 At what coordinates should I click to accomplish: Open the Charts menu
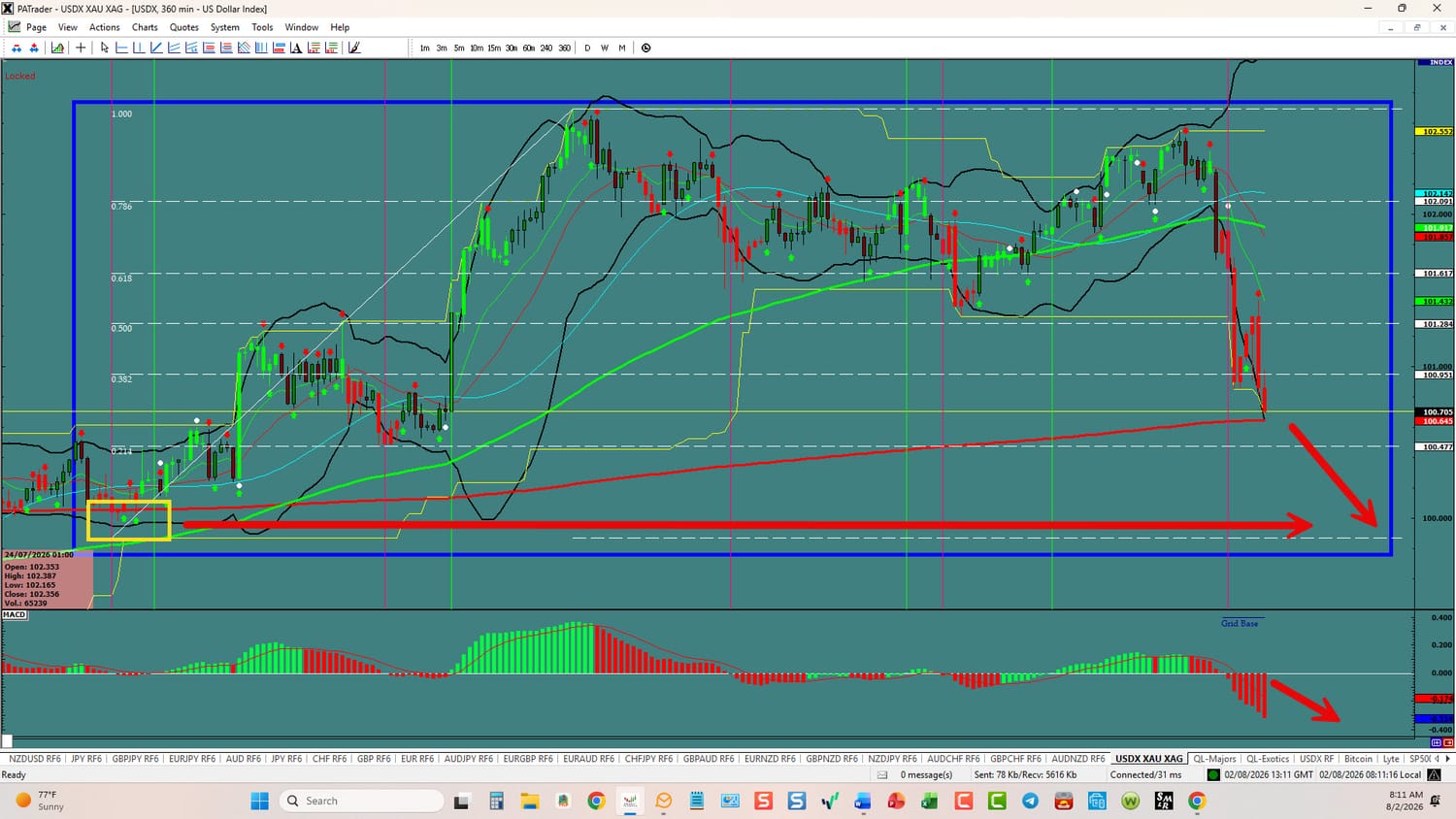tap(145, 27)
